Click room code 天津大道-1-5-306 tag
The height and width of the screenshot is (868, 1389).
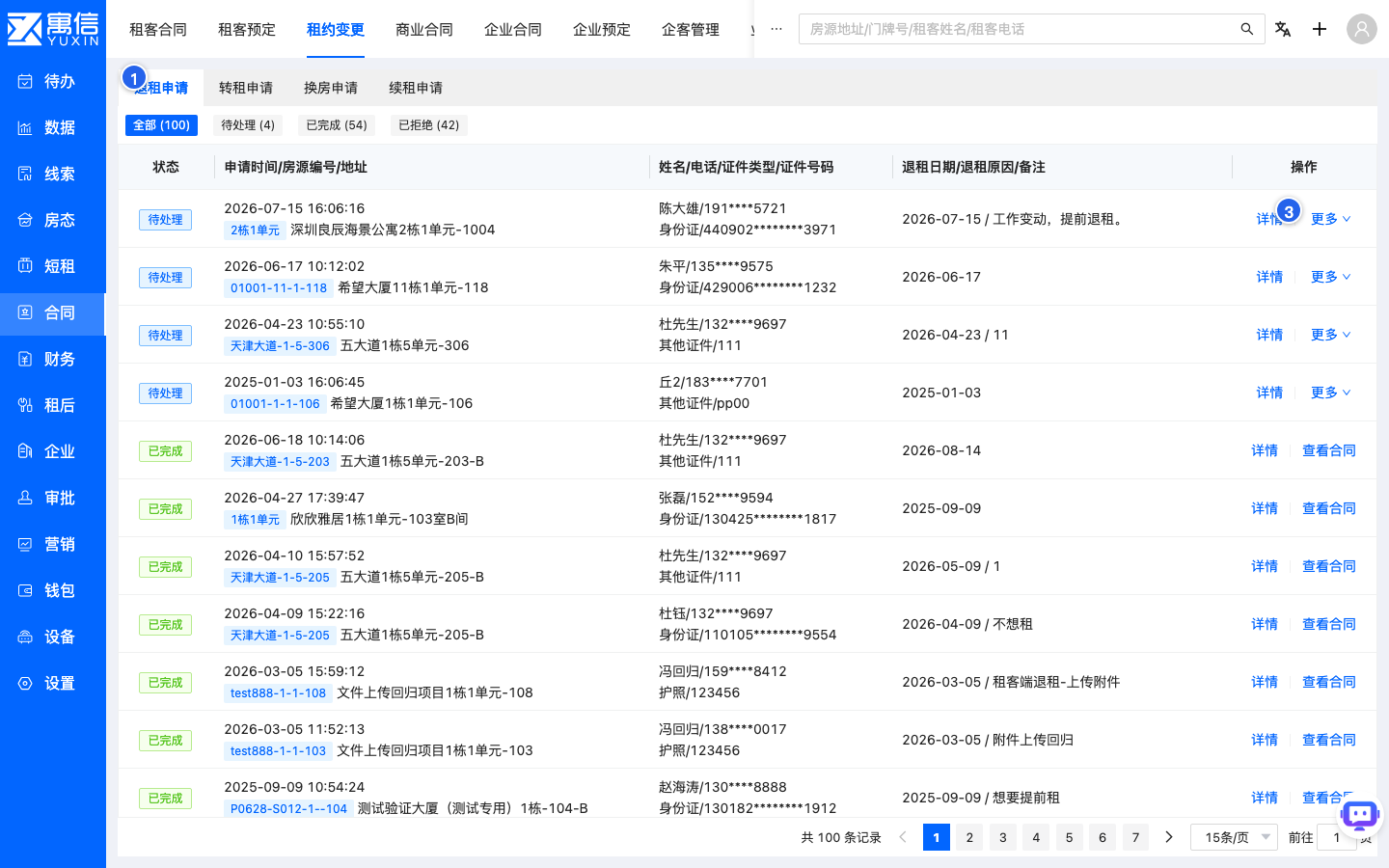[280, 346]
